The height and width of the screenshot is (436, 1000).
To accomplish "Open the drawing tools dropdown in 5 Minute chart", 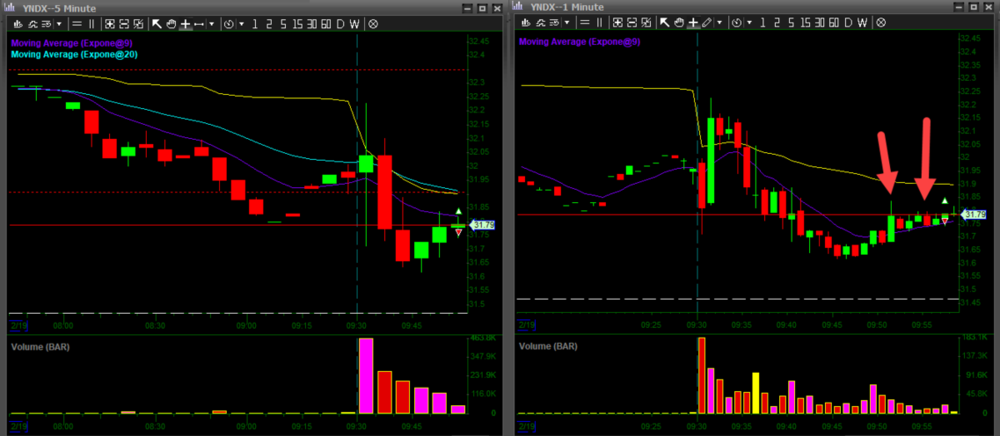I will (x=213, y=22).
